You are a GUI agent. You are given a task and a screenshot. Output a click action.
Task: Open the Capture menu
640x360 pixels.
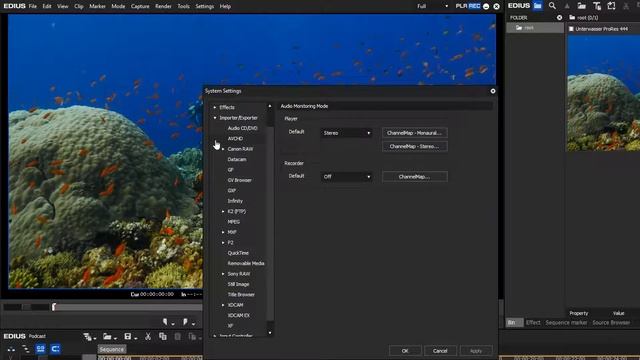pyautogui.click(x=140, y=6)
